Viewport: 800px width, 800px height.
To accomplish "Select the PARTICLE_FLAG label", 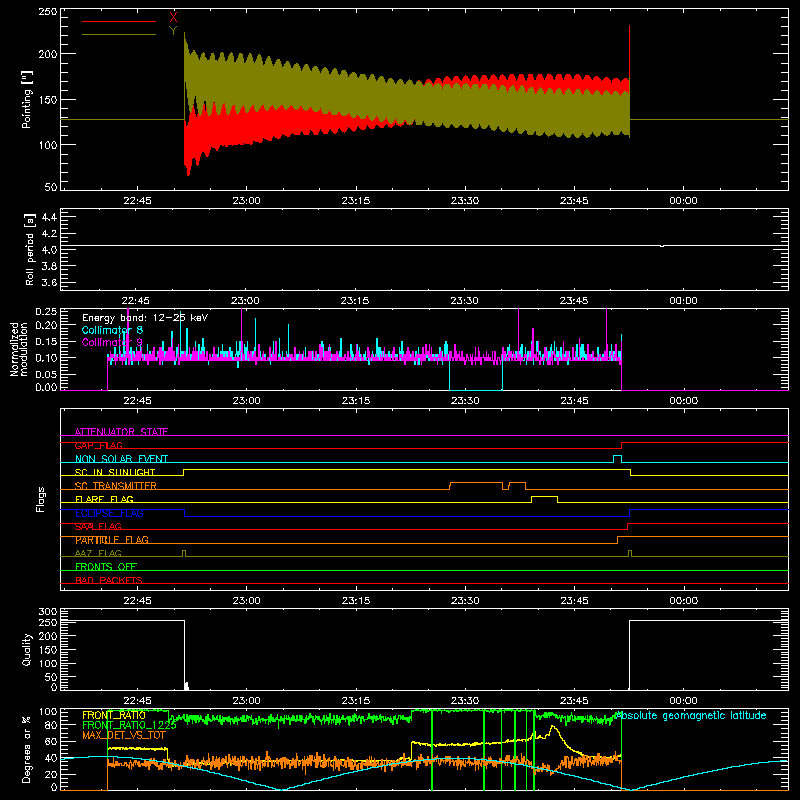I will (x=112, y=540).
